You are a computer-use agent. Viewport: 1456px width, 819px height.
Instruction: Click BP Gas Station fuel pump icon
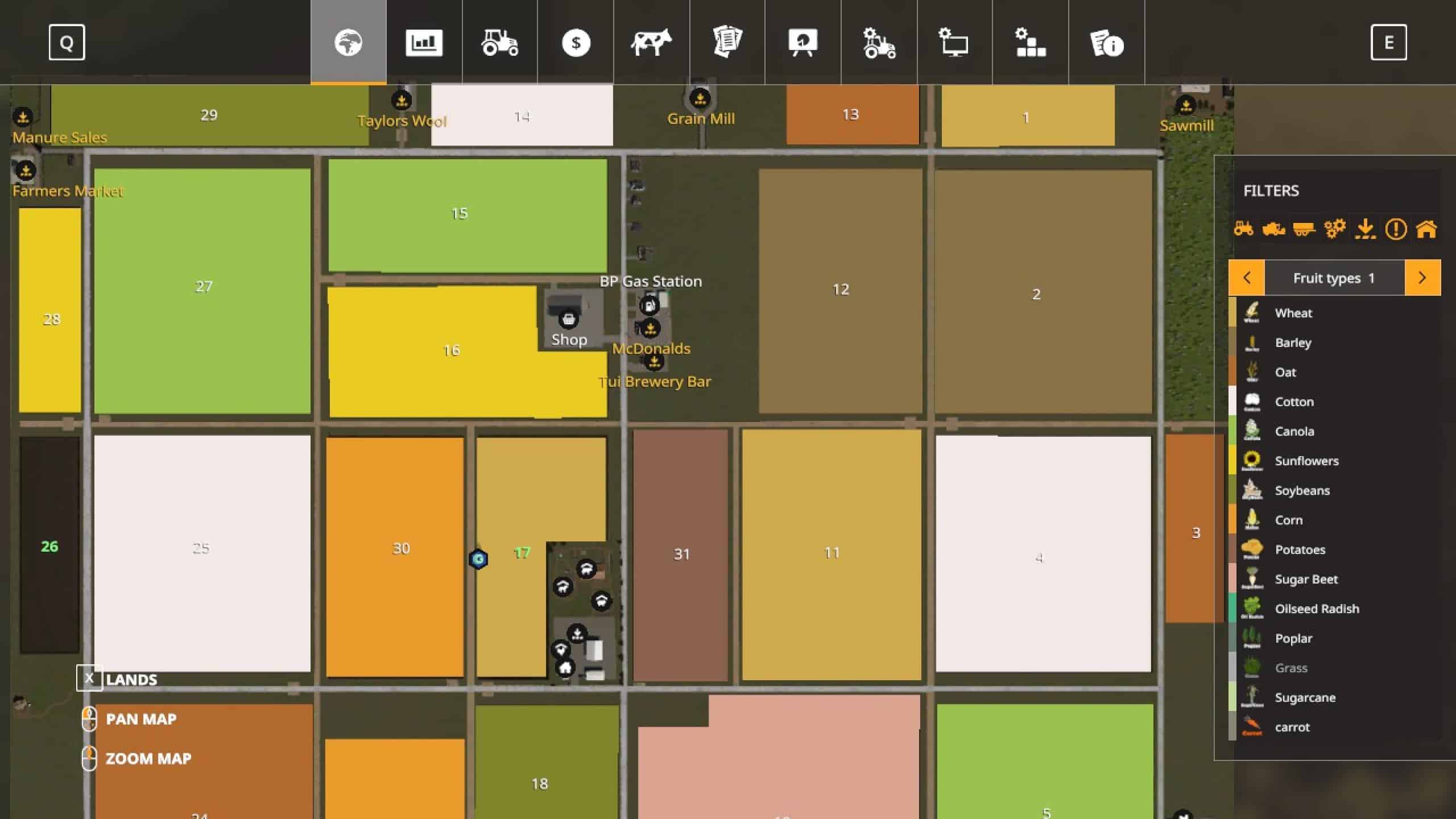649,306
